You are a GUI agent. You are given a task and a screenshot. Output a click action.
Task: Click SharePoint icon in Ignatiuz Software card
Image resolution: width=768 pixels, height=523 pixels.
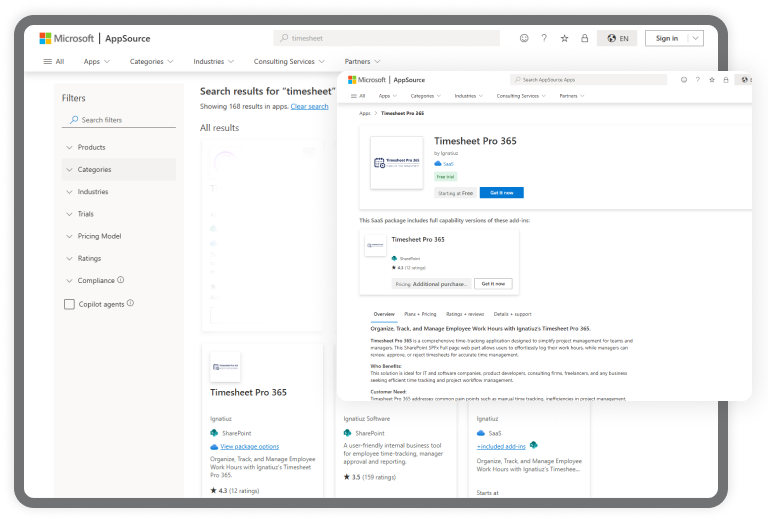pos(347,433)
